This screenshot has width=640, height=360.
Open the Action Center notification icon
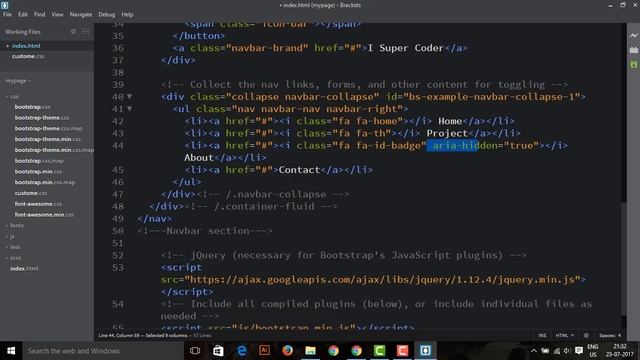[x=578, y=351]
